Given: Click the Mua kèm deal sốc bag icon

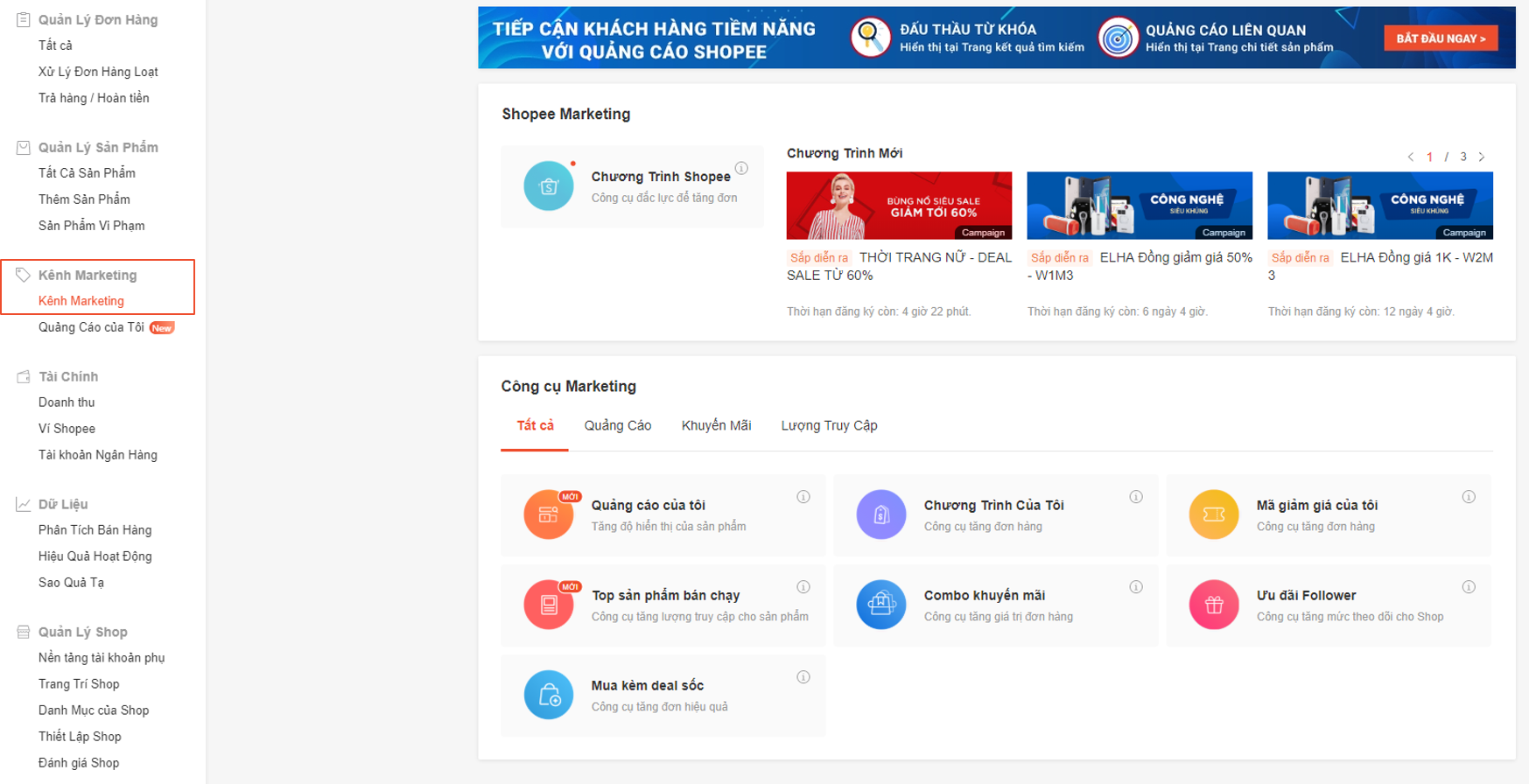Looking at the screenshot, I should point(549,695).
